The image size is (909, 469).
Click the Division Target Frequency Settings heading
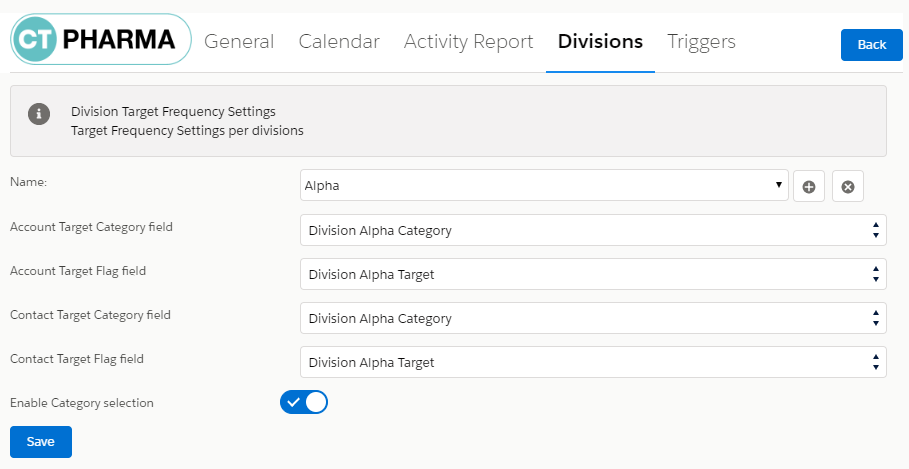(x=173, y=111)
